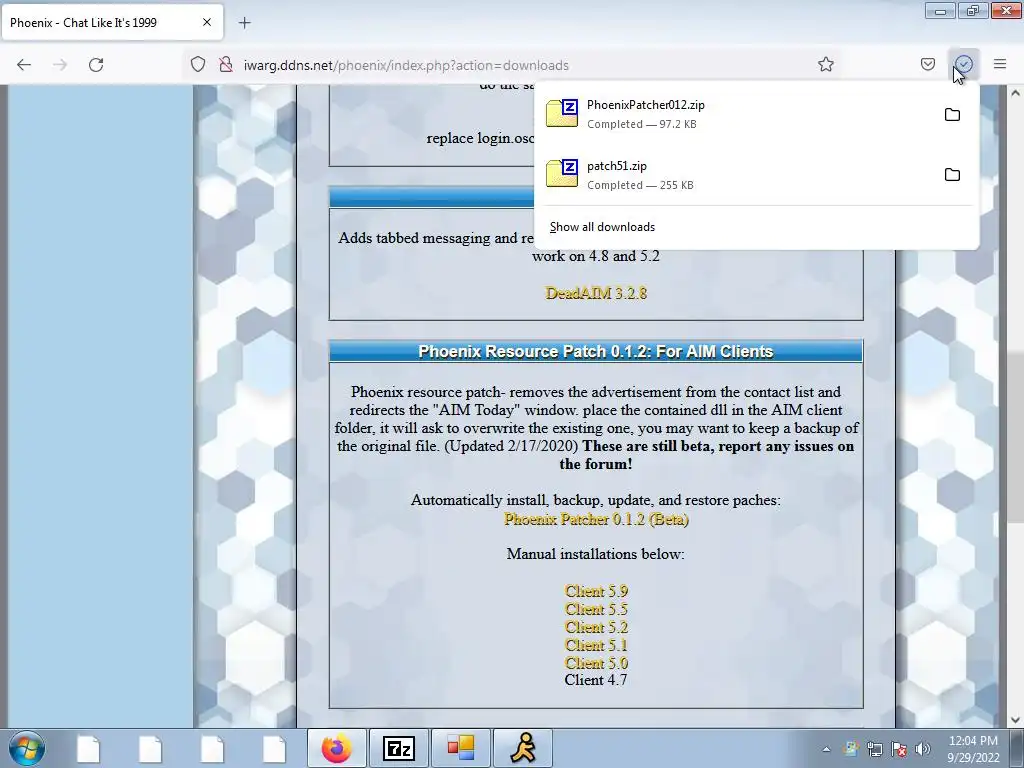Open the first blank document taskbar icon
This screenshot has width=1024, height=768.
click(88, 748)
